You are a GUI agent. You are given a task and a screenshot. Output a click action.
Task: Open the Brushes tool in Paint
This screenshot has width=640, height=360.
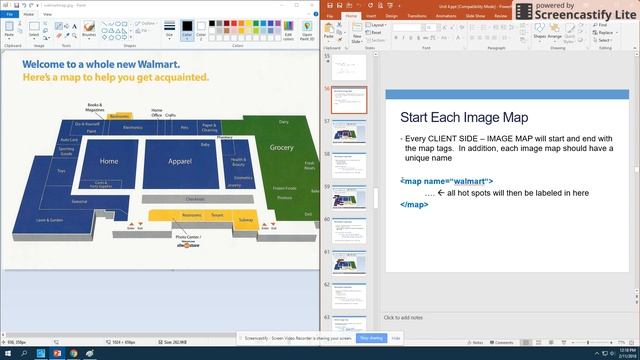pos(89,30)
